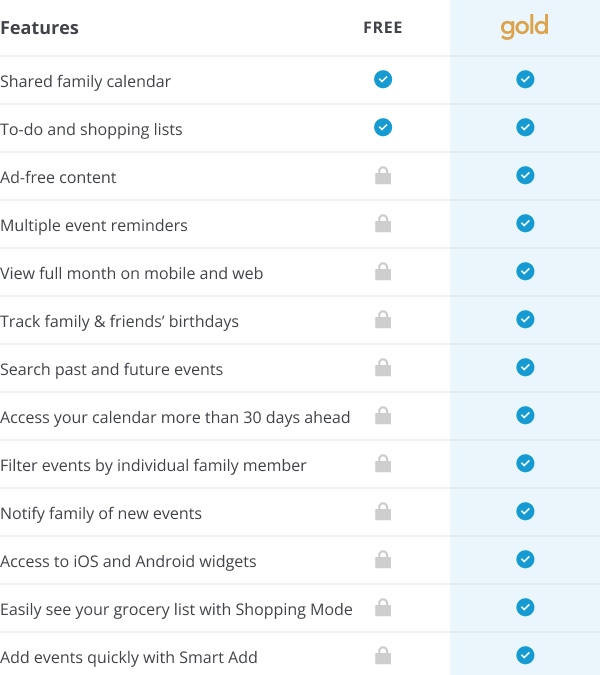Click the Multiple event reminders feature text
Viewport: 600px width, 675px height.
(94, 226)
